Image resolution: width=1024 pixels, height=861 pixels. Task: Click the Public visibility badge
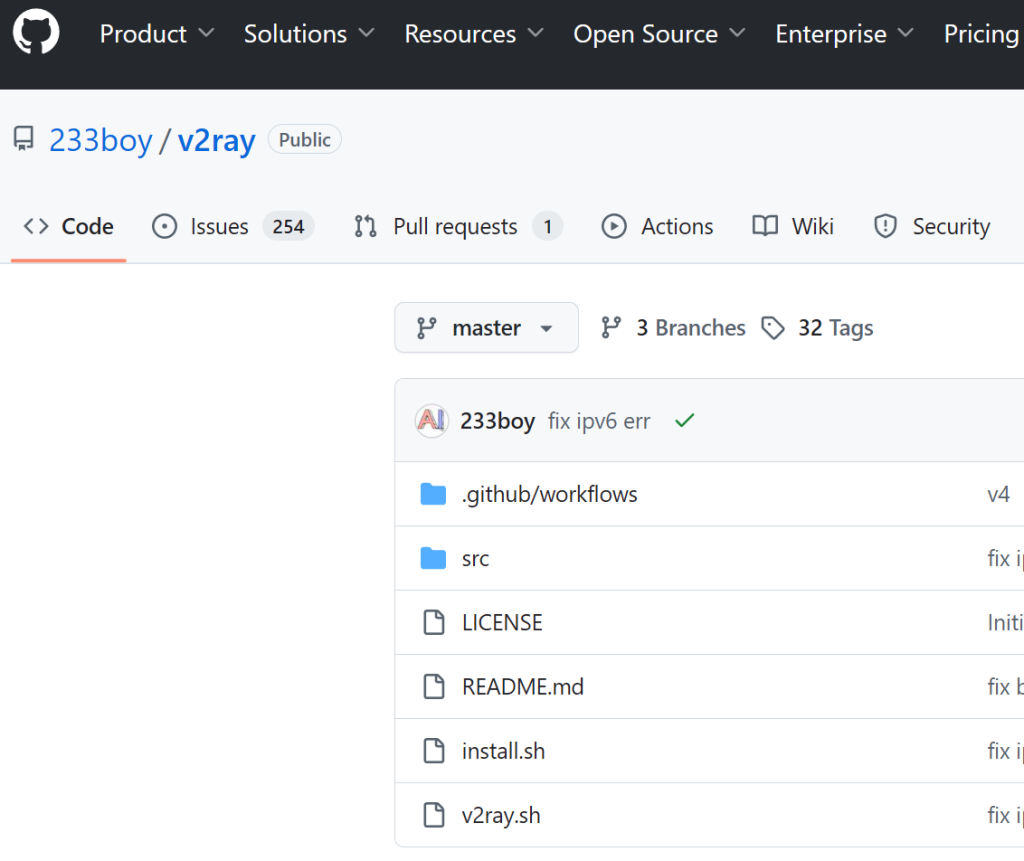(x=304, y=139)
